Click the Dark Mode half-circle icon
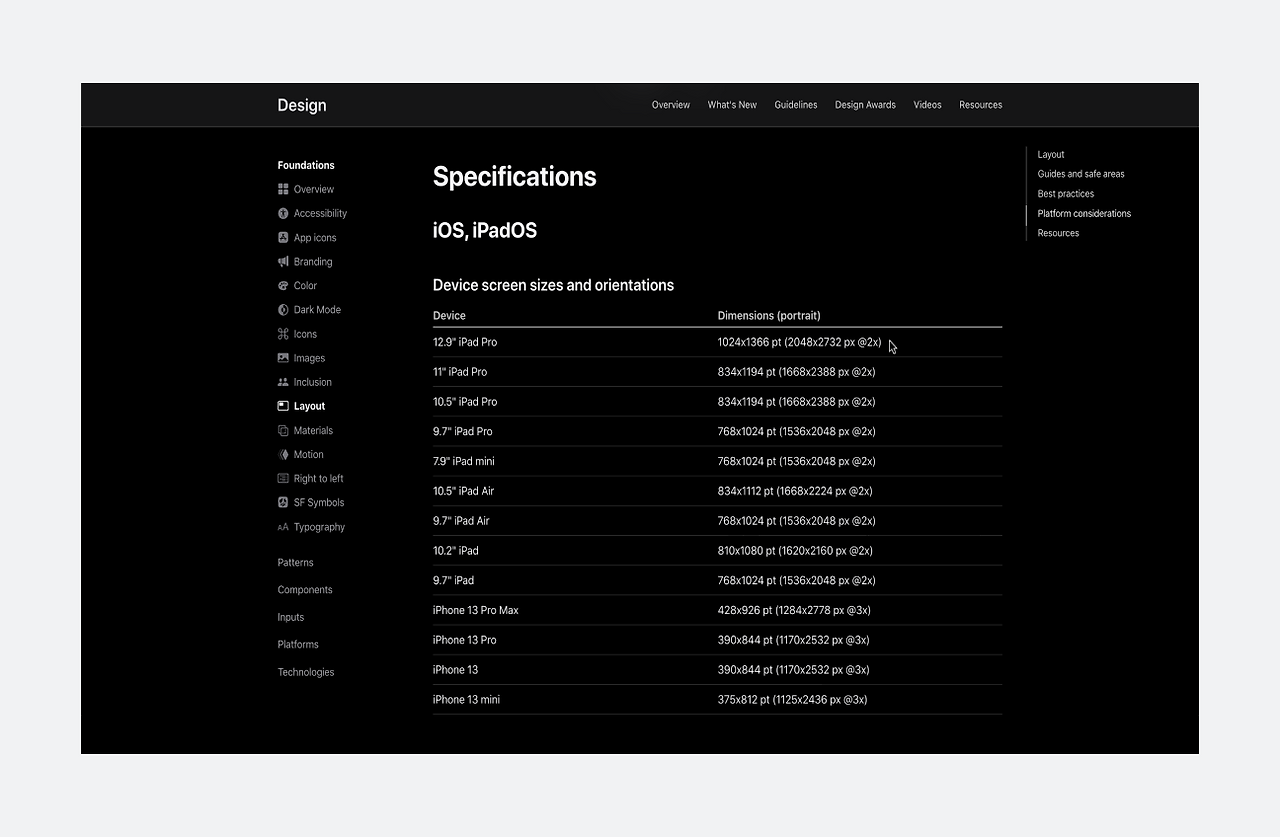The image size is (1280, 837). coord(283,310)
